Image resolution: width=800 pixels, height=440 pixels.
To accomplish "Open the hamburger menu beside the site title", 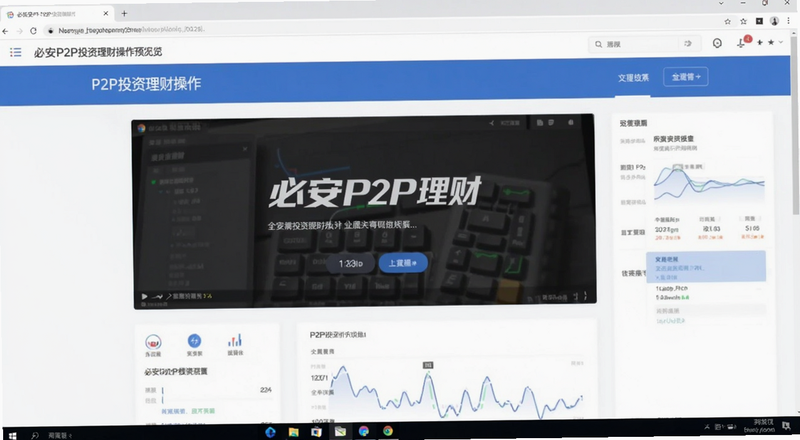I will click(16, 52).
